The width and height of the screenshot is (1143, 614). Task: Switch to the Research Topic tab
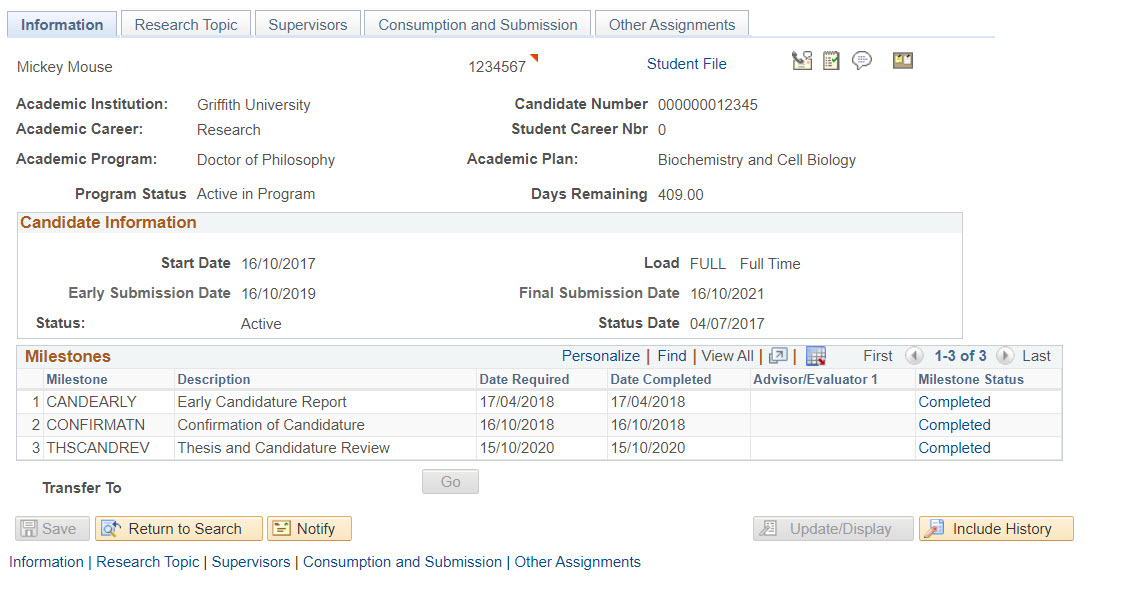[x=186, y=25]
